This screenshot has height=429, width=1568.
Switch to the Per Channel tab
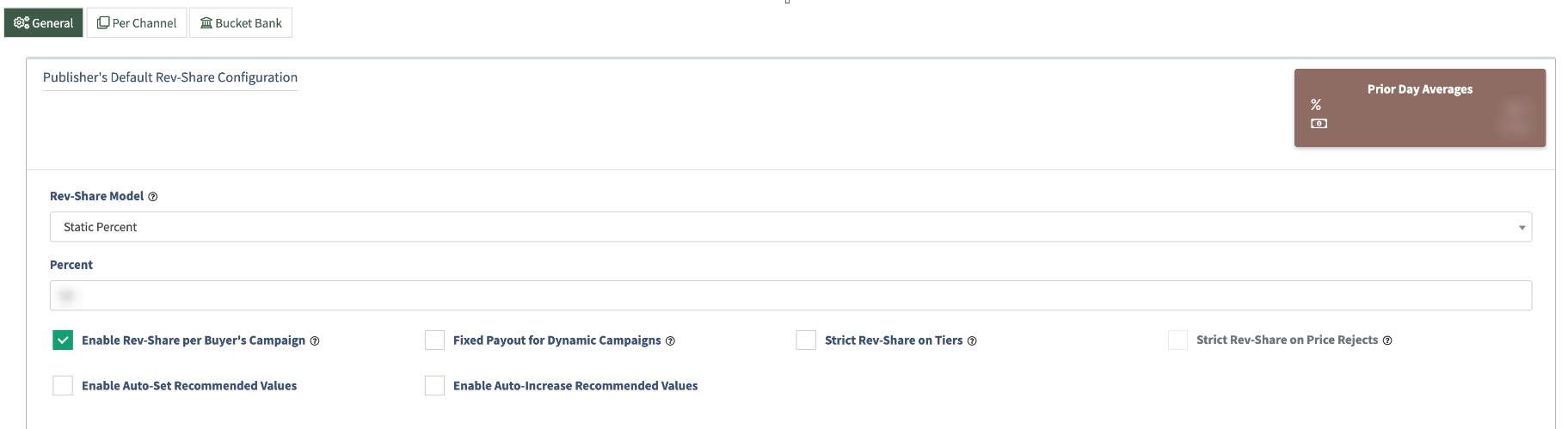137,23
